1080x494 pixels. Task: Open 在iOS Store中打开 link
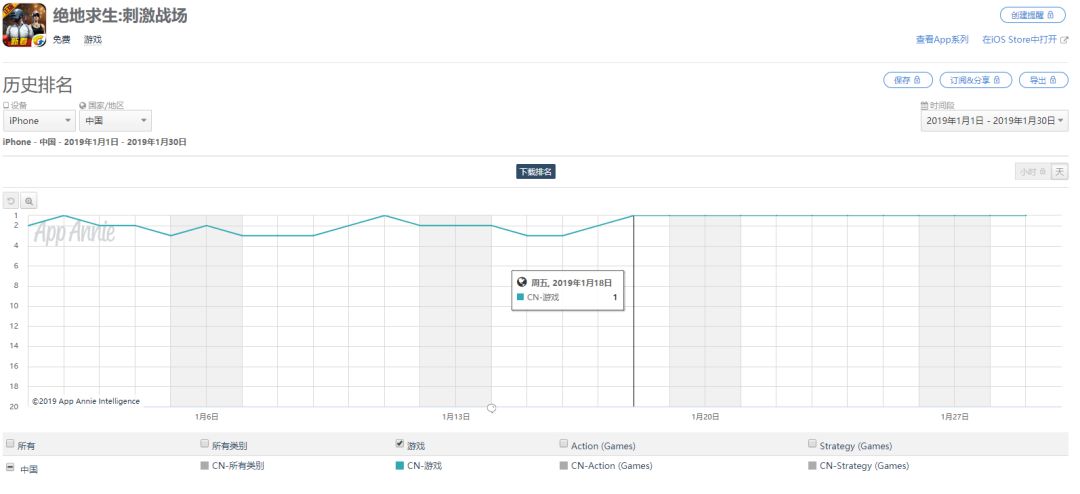tap(1019, 40)
